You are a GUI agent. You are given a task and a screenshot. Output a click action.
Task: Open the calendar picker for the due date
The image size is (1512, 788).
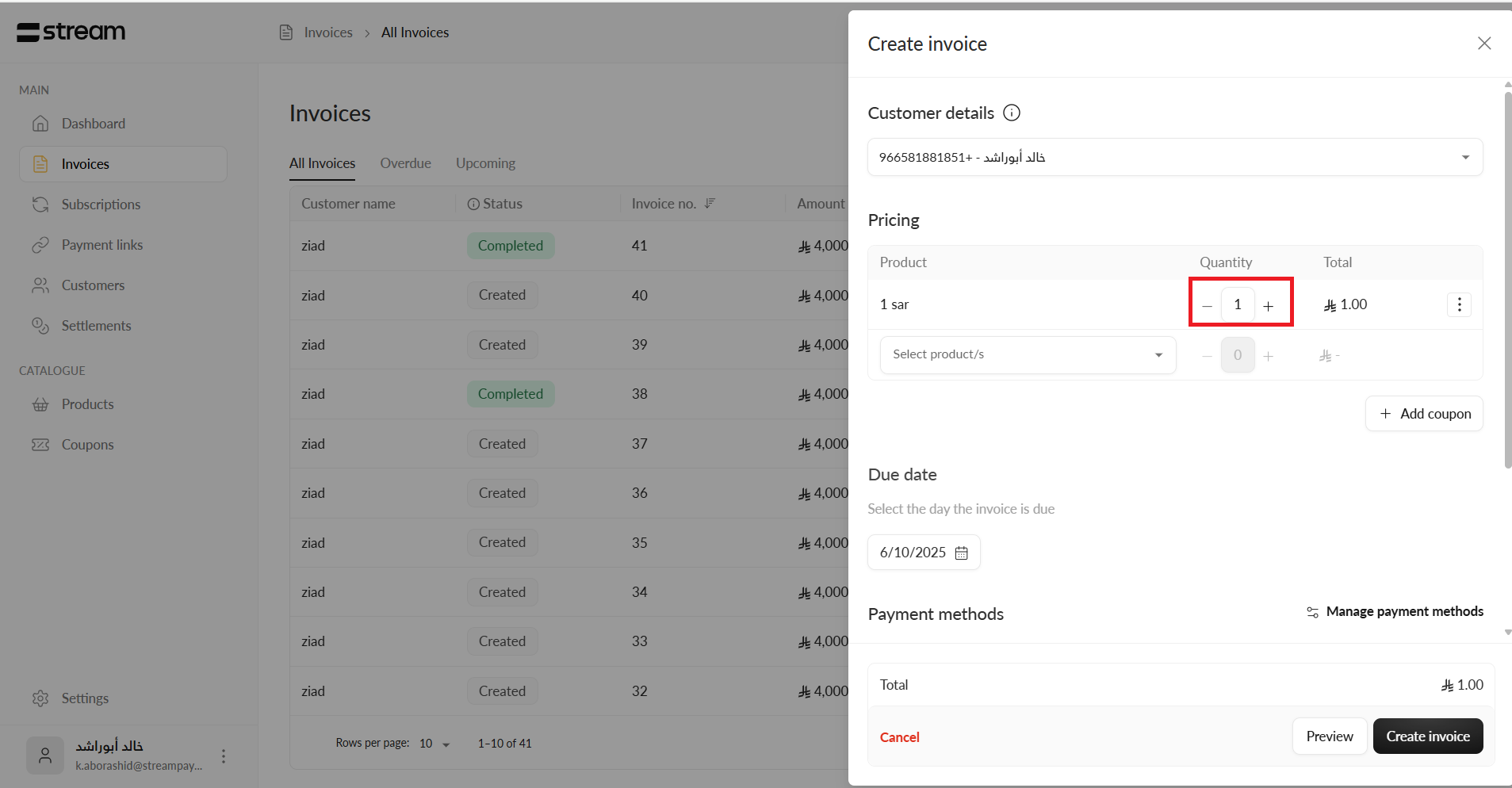961,553
